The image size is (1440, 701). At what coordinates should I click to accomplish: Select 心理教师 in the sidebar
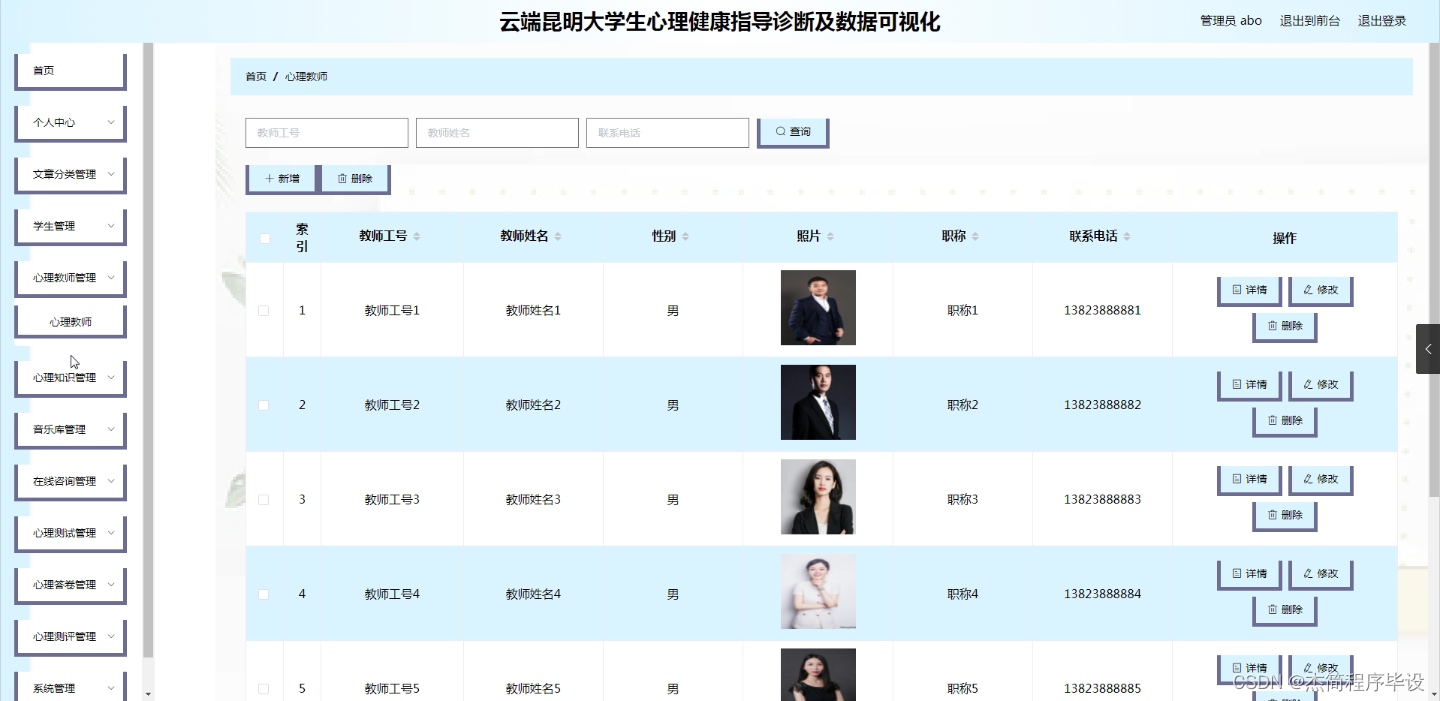(70, 321)
